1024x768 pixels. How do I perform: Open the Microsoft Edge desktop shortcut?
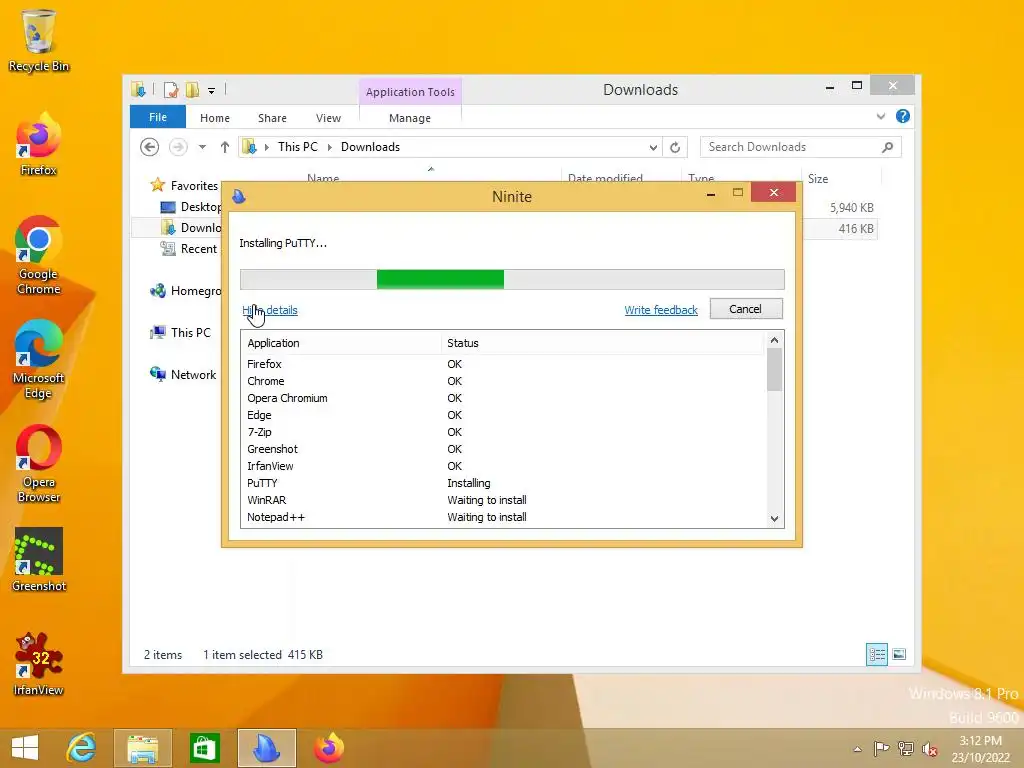[x=39, y=359]
